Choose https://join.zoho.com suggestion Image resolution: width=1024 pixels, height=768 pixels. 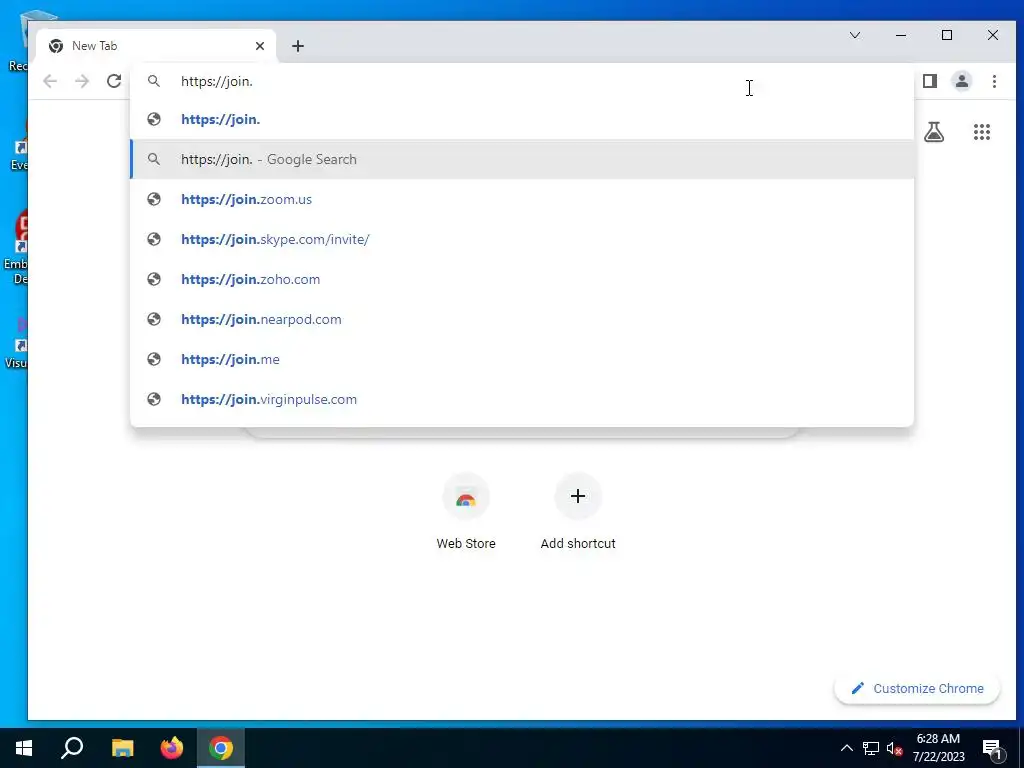pos(522,279)
